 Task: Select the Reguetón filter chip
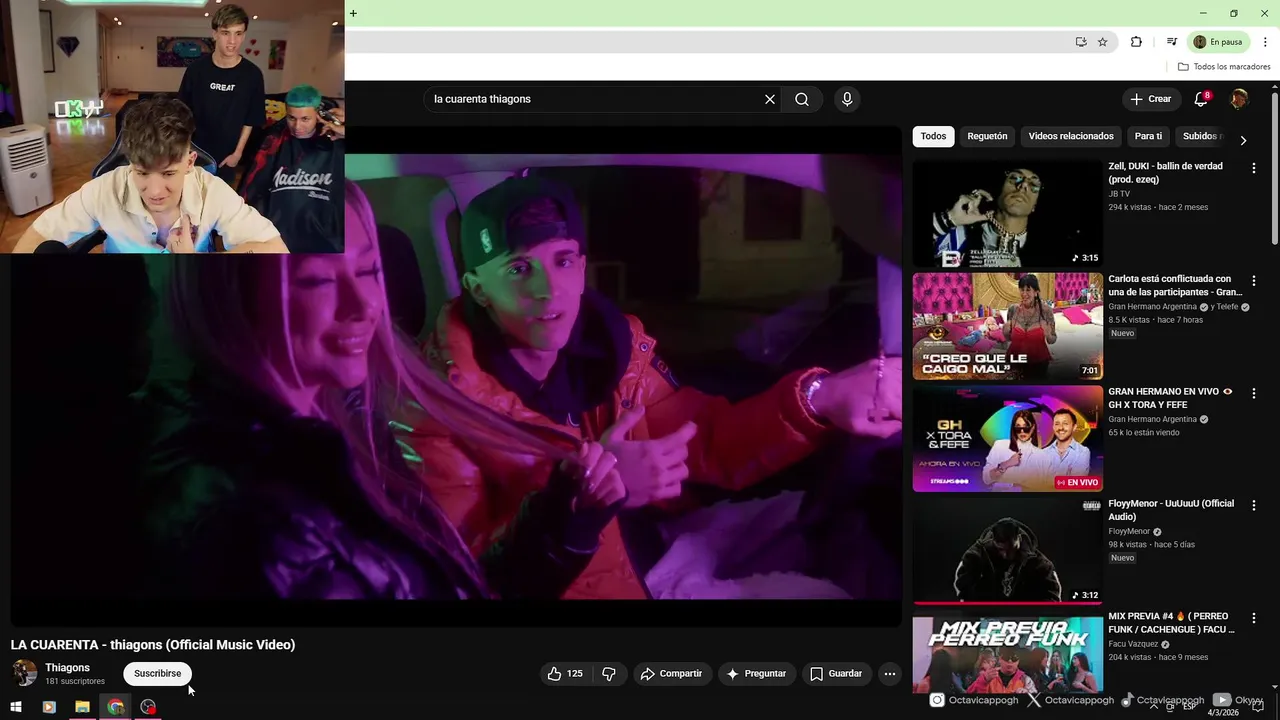tap(987, 136)
